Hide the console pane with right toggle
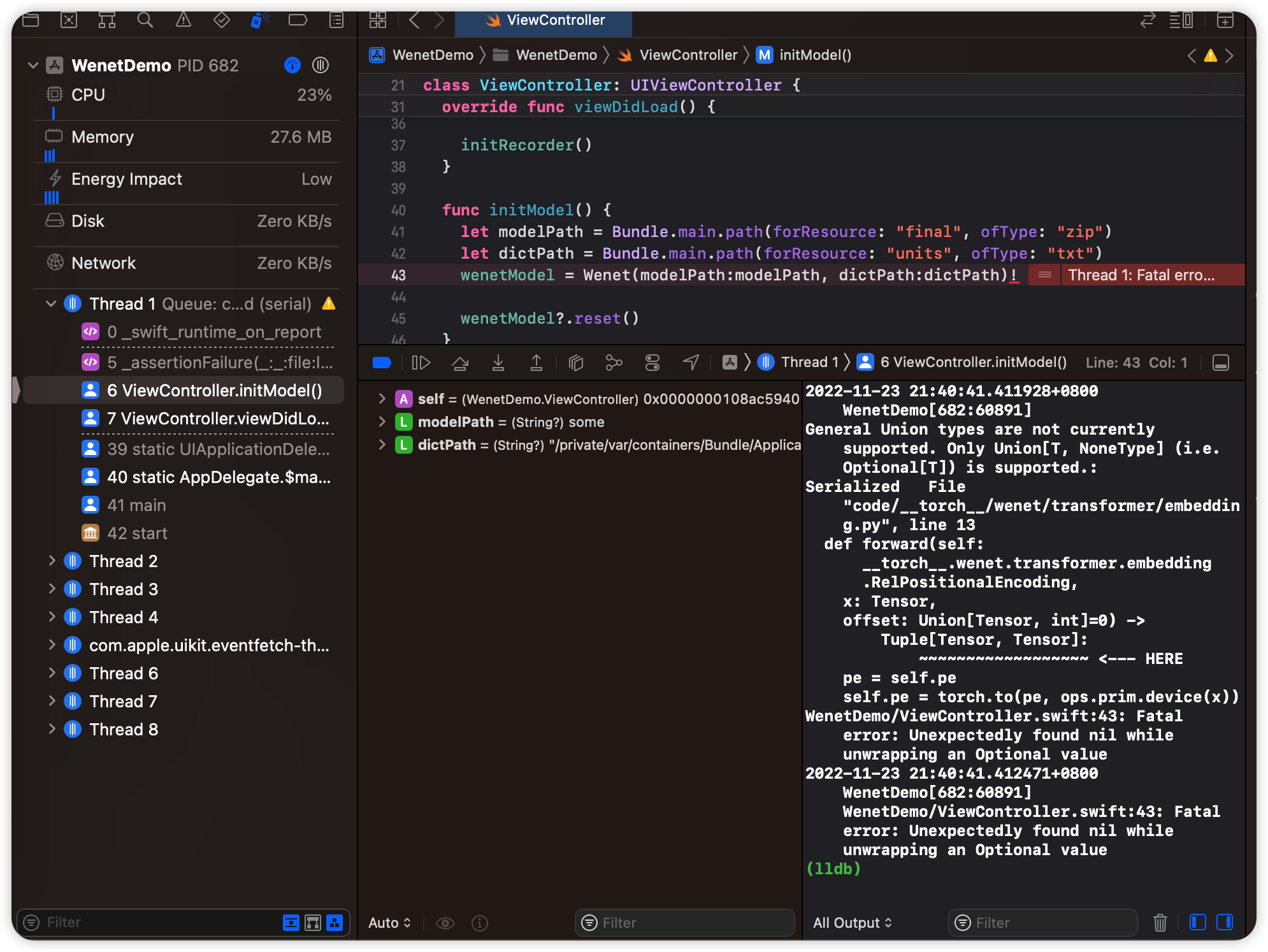 coord(1225,922)
